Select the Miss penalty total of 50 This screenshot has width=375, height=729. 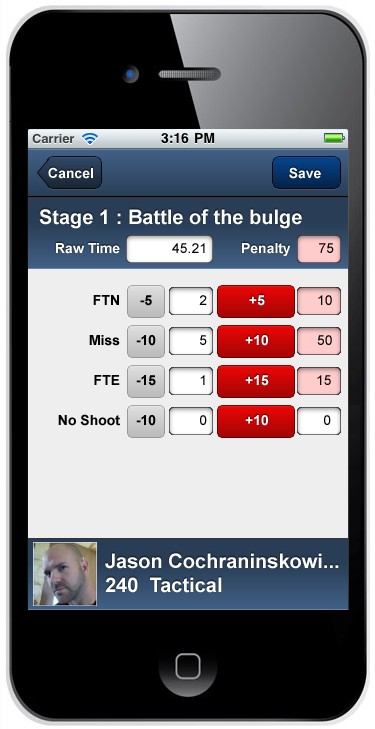319,341
